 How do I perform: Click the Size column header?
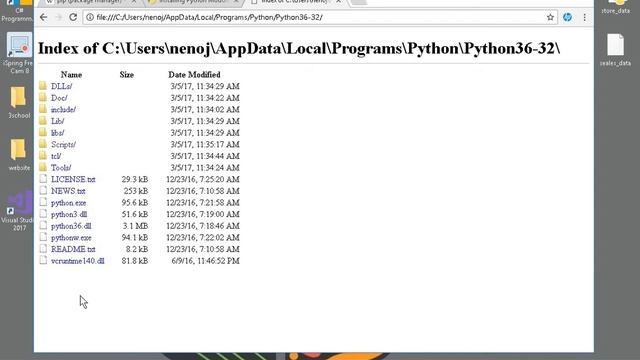[127, 75]
